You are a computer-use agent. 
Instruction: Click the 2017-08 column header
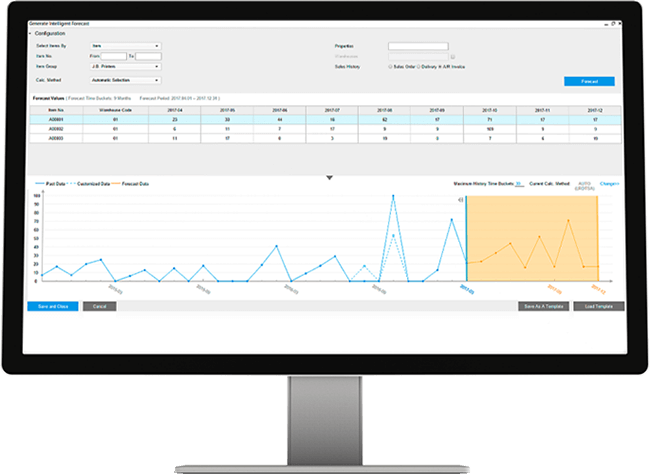385,110
